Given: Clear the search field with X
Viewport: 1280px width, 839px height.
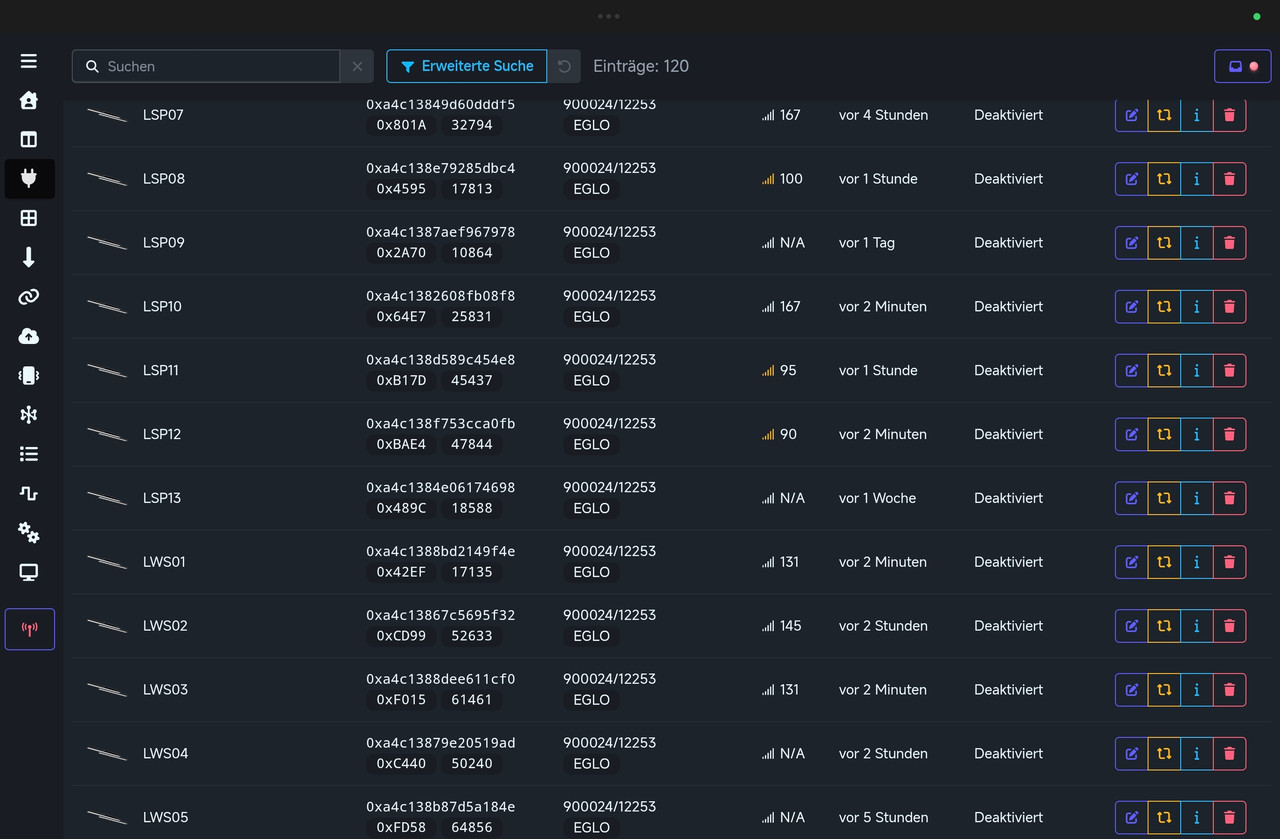Looking at the screenshot, I should click(357, 66).
